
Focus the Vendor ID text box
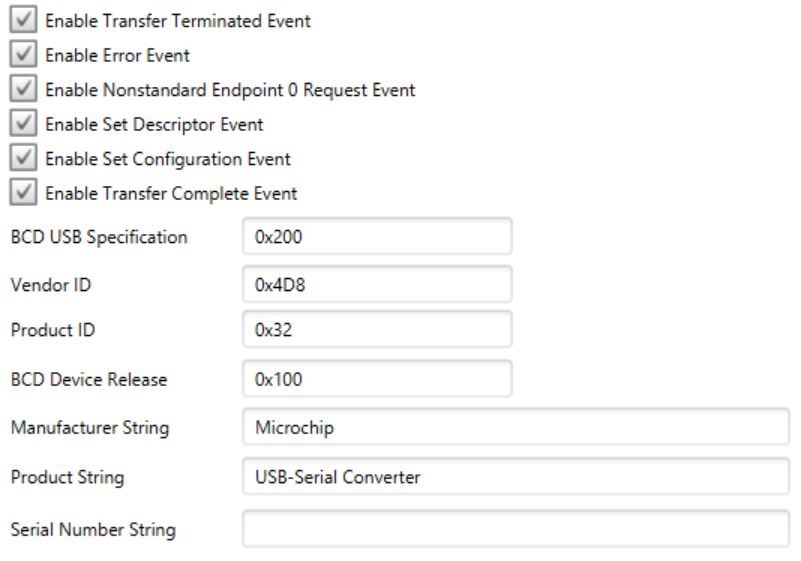point(377,283)
